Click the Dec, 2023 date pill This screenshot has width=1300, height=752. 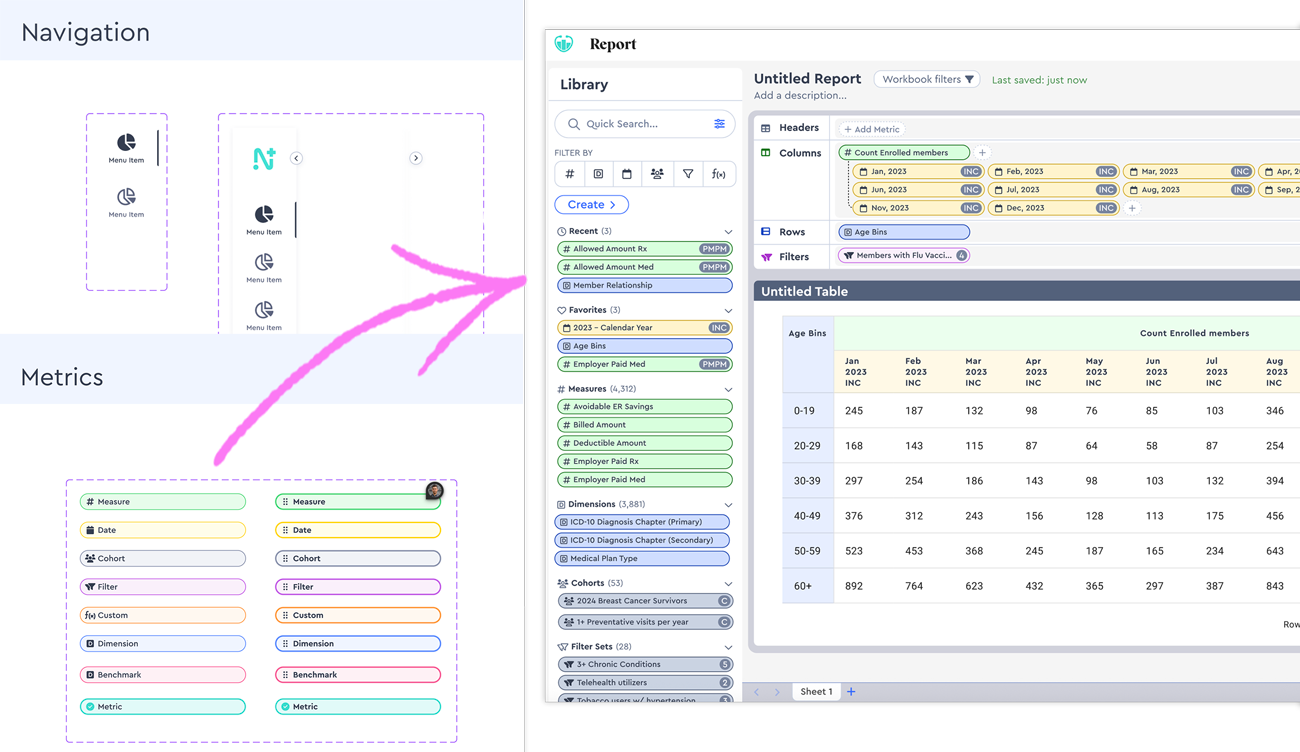point(1053,208)
